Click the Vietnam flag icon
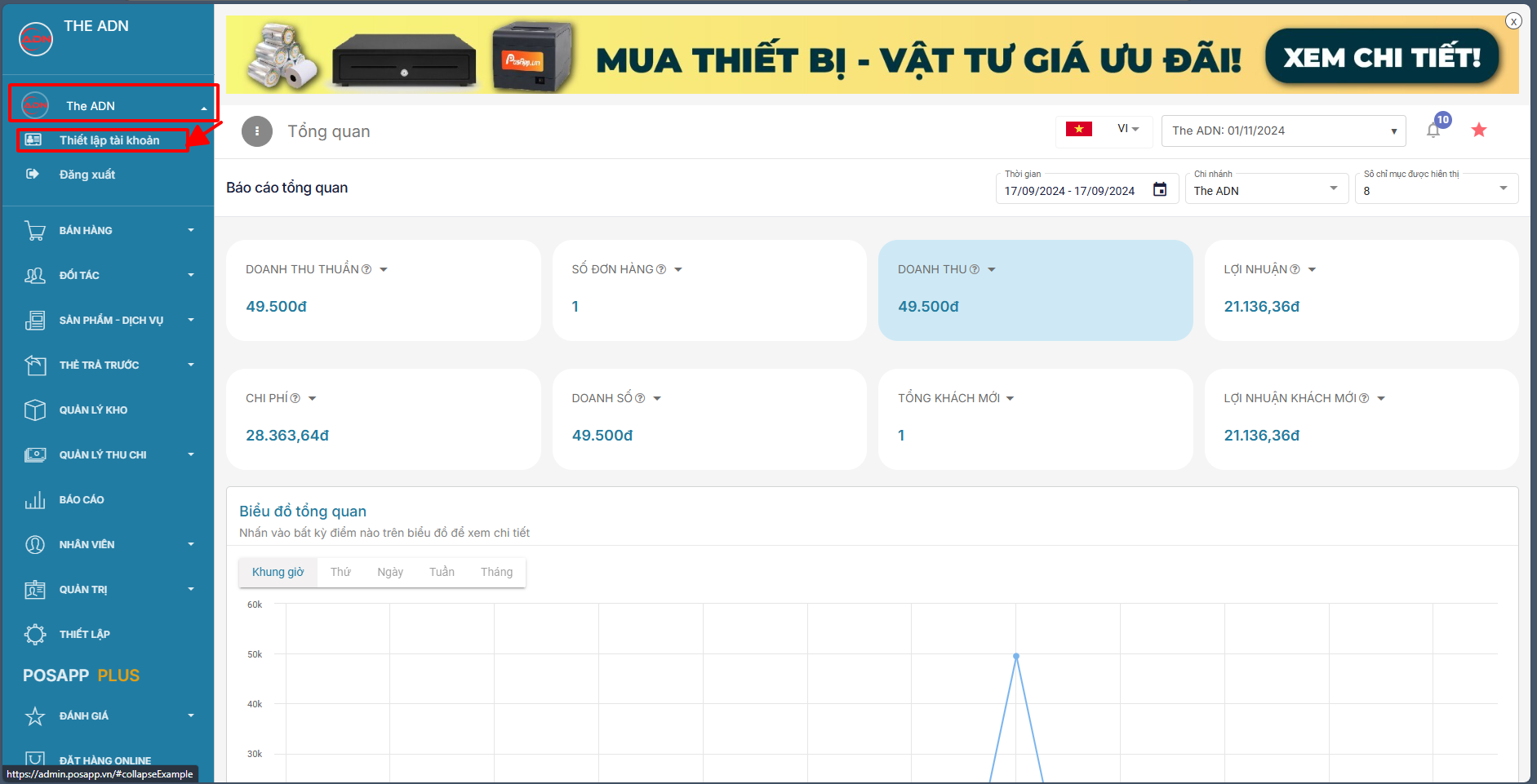 pos(1079,129)
